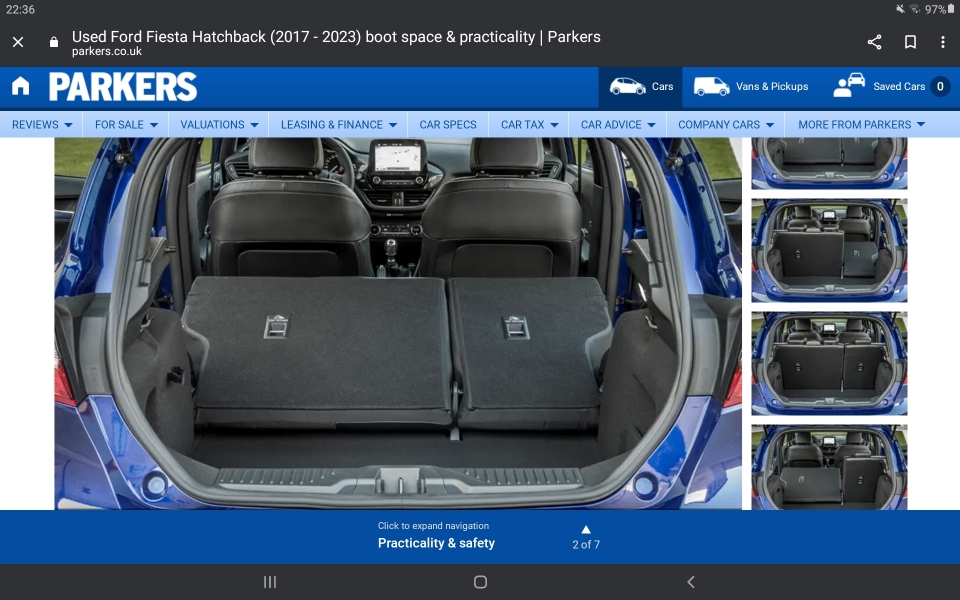Viewport: 960px width, 600px height.
Task: Bookmark this Parkers page
Action: click(x=910, y=42)
